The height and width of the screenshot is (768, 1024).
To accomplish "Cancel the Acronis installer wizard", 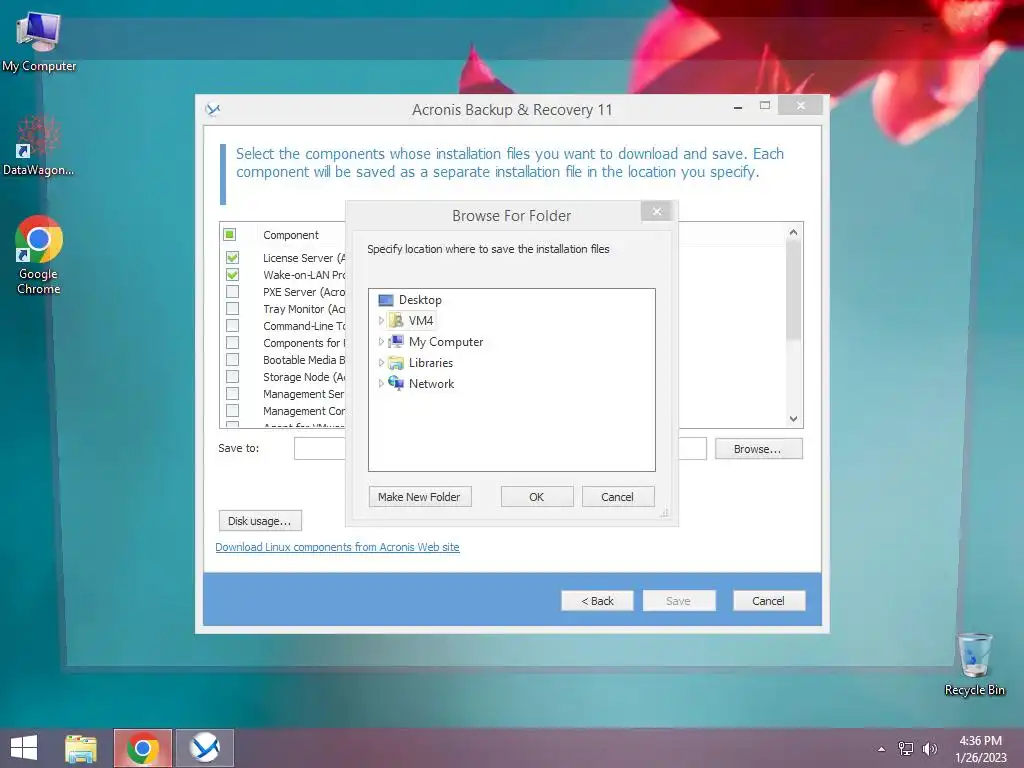I will pyautogui.click(x=769, y=601).
